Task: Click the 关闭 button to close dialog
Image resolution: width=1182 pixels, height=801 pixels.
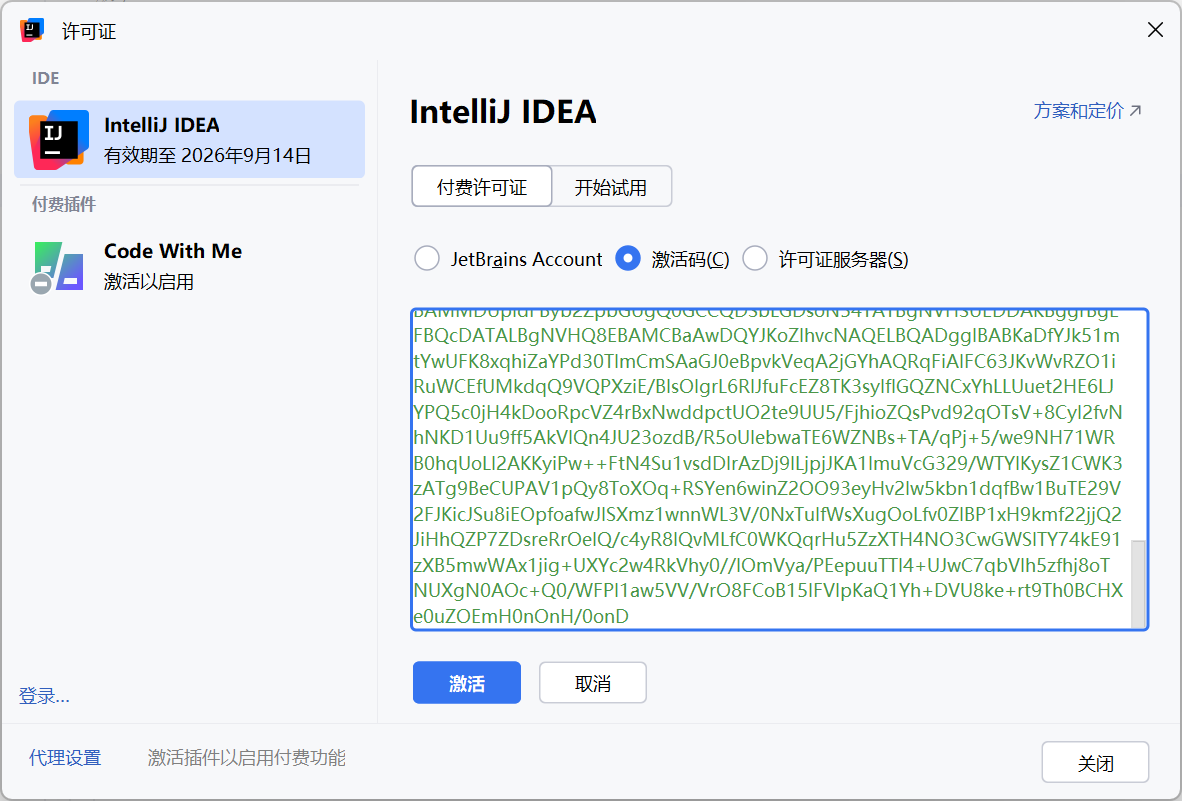Action: pyautogui.click(x=1095, y=761)
